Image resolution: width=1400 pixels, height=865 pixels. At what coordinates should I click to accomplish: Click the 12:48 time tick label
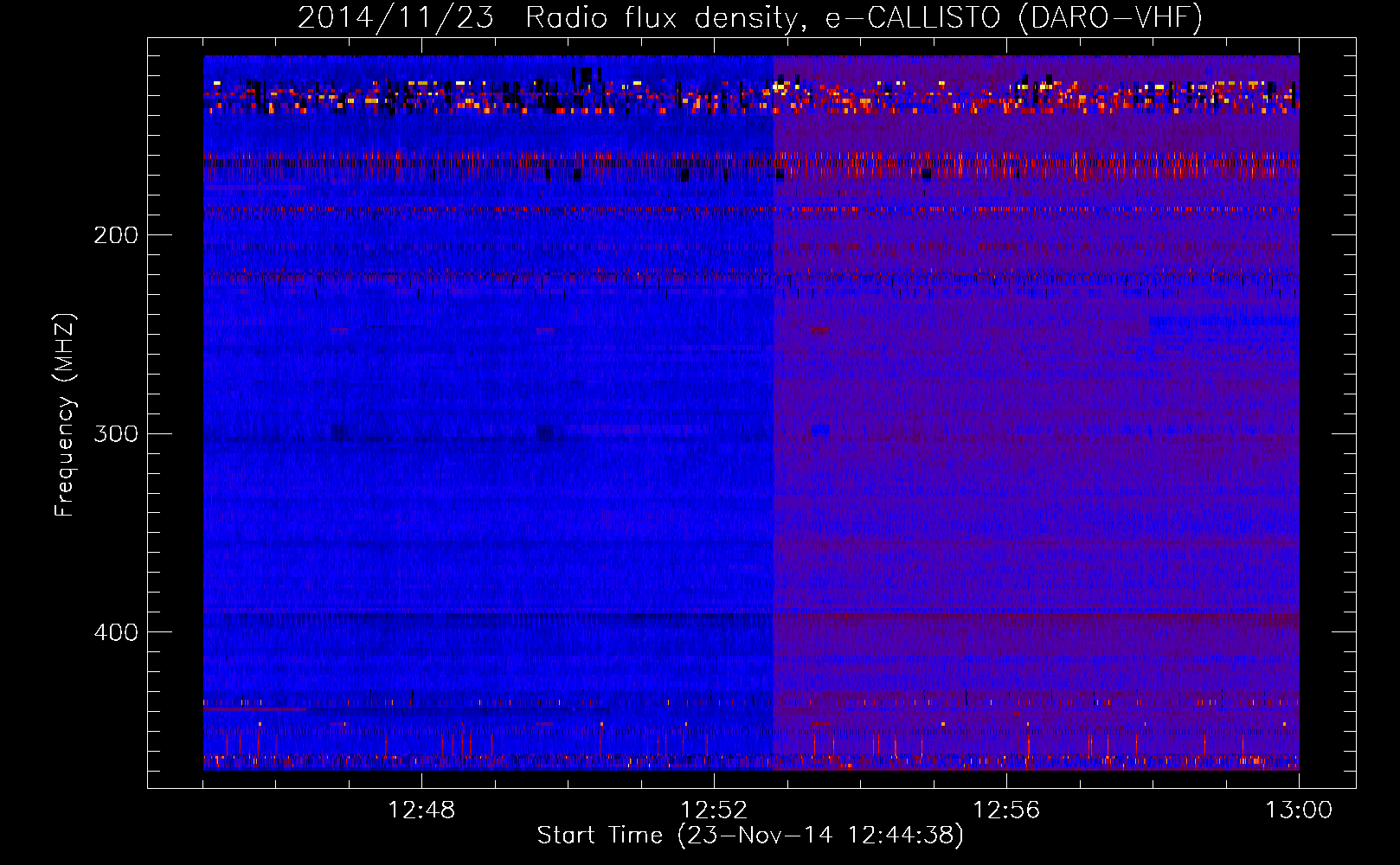(x=421, y=811)
